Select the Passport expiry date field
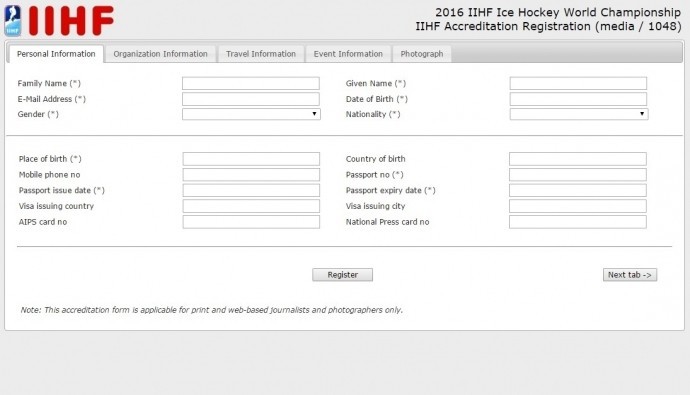This screenshot has width=690, height=395. click(x=578, y=190)
